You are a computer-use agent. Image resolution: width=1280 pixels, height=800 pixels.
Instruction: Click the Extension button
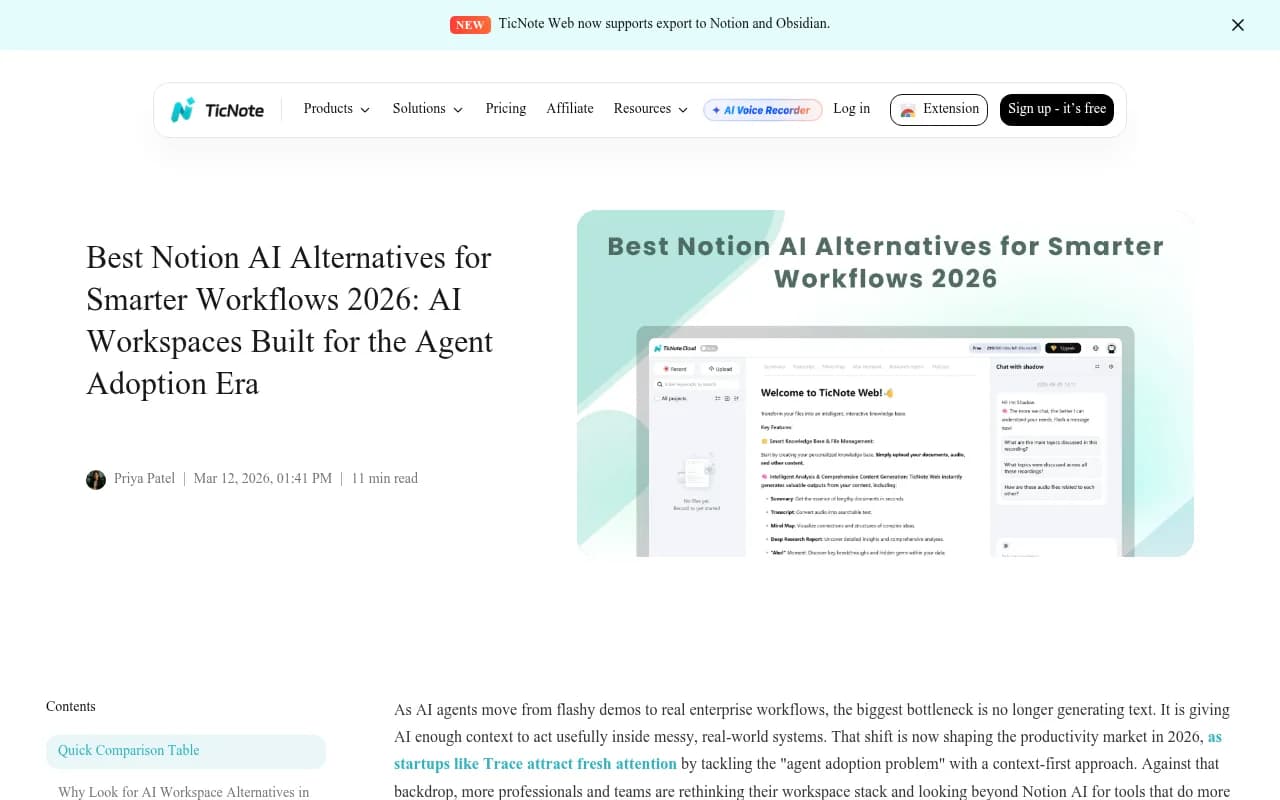click(x=939, y=110)
